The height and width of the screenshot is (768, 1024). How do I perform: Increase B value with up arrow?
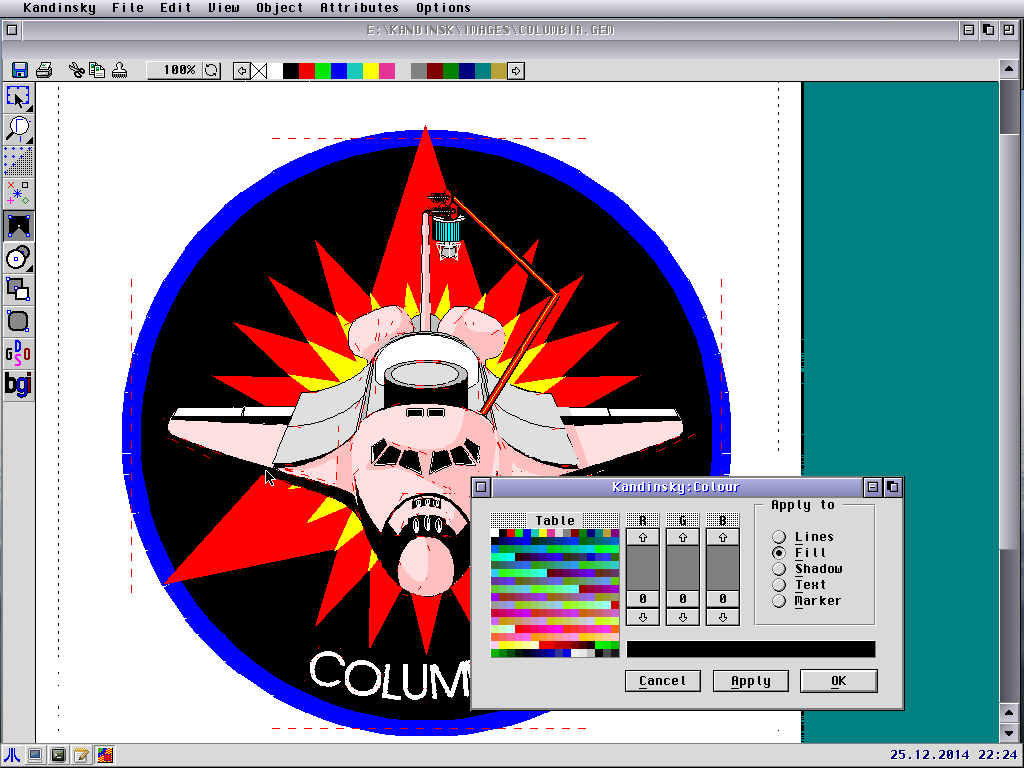pyautogui.click(x=722, y=537)
